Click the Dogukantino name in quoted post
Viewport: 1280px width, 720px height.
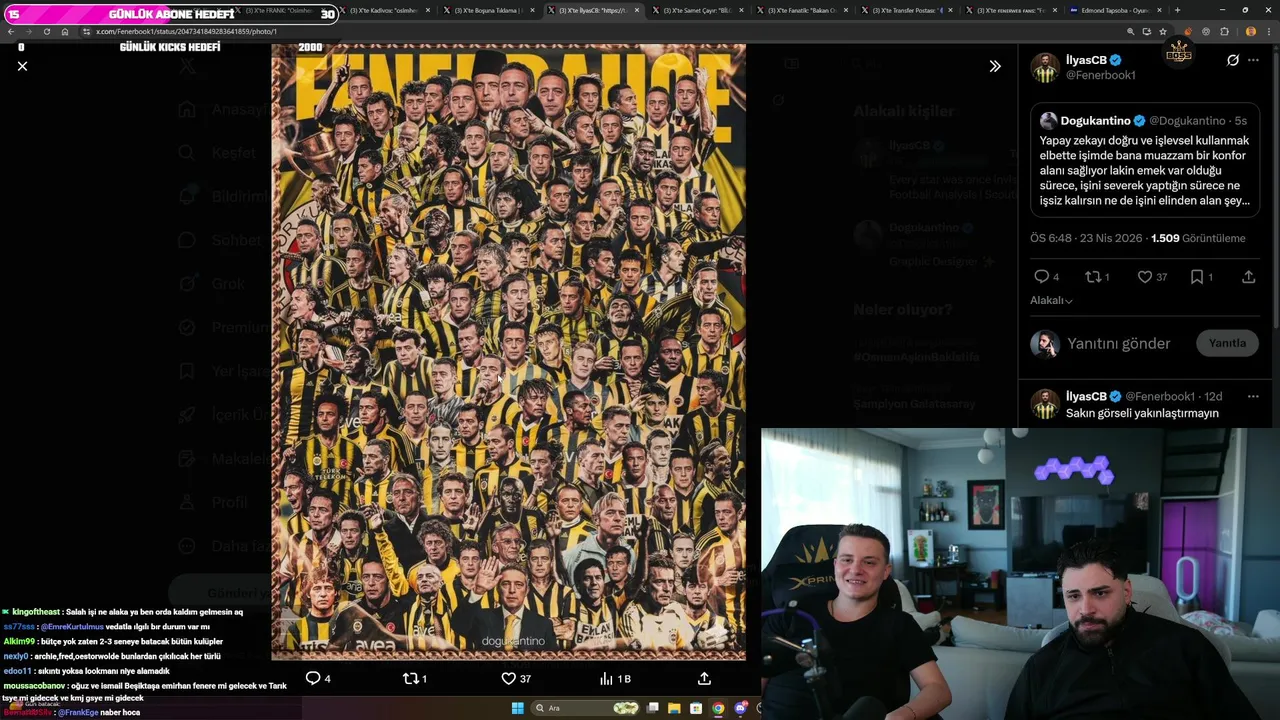tap(1095, 121)
